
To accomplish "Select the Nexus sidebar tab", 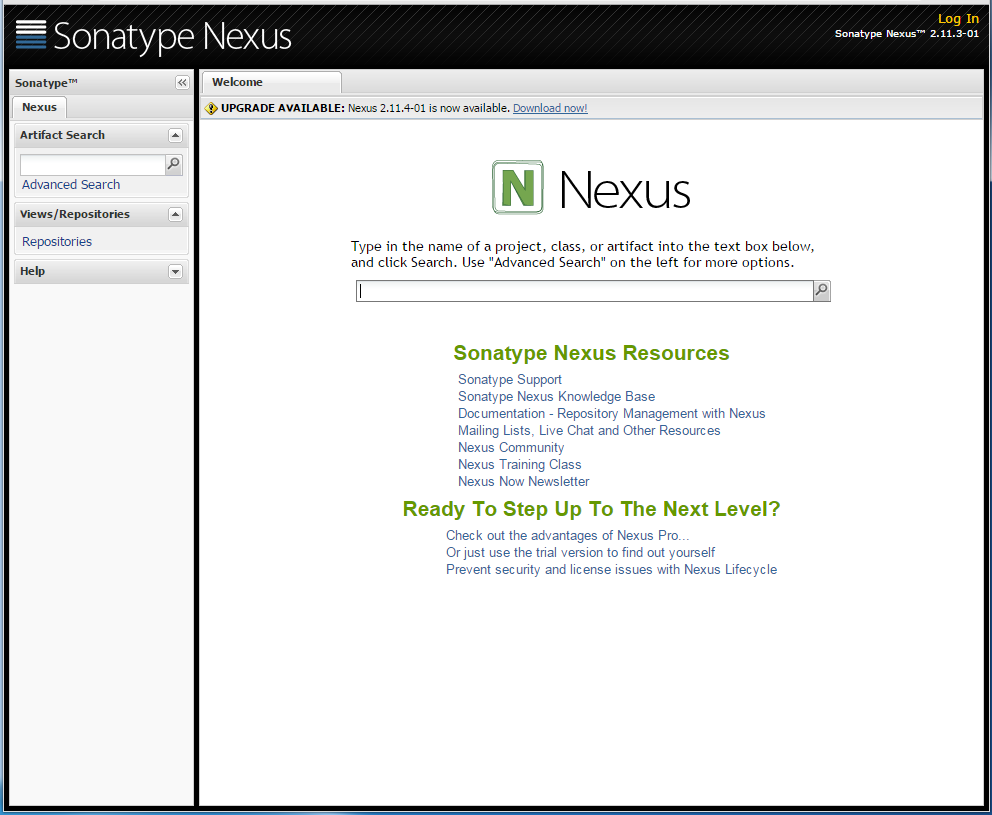I will [x=40, y=107].
